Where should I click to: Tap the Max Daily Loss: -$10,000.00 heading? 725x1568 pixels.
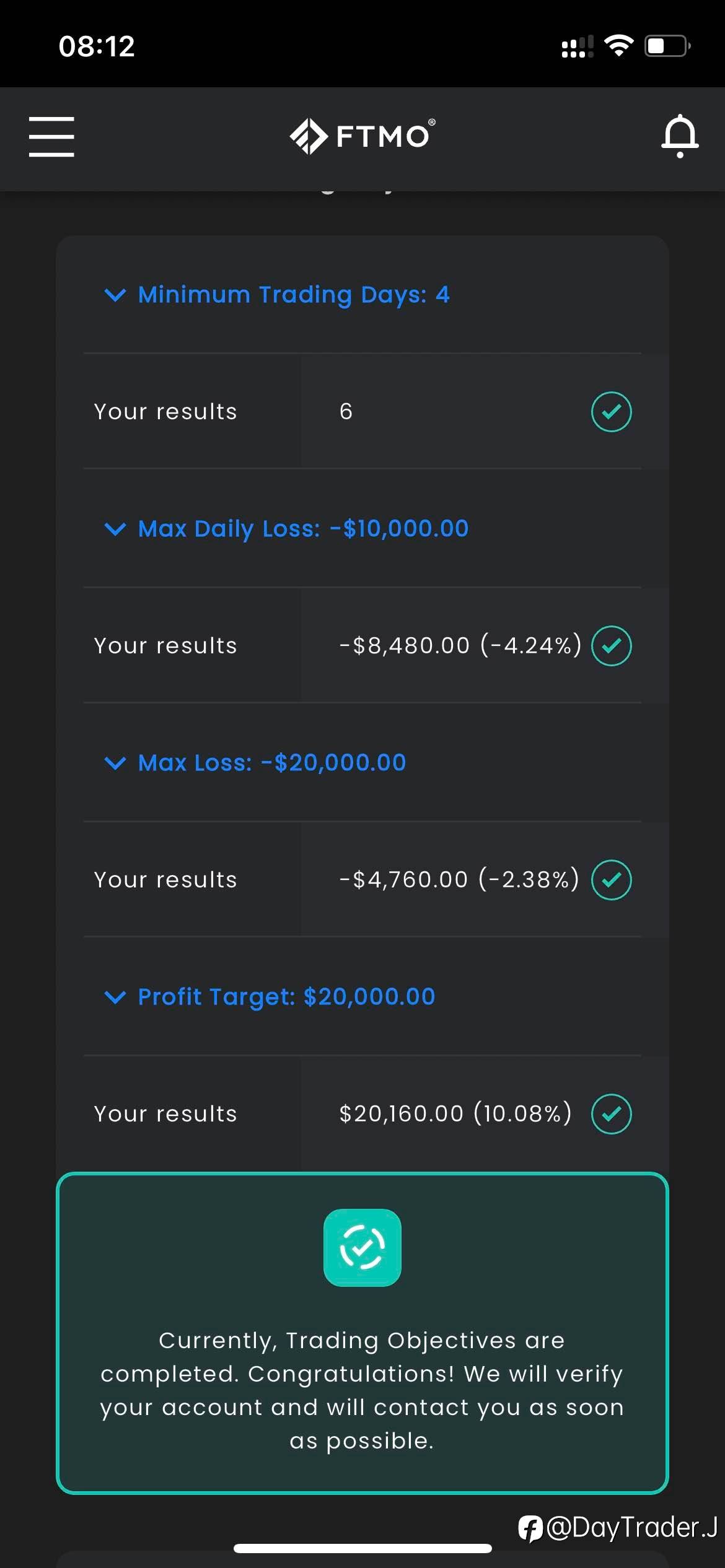pyautogui.click(x=303, y=529)
